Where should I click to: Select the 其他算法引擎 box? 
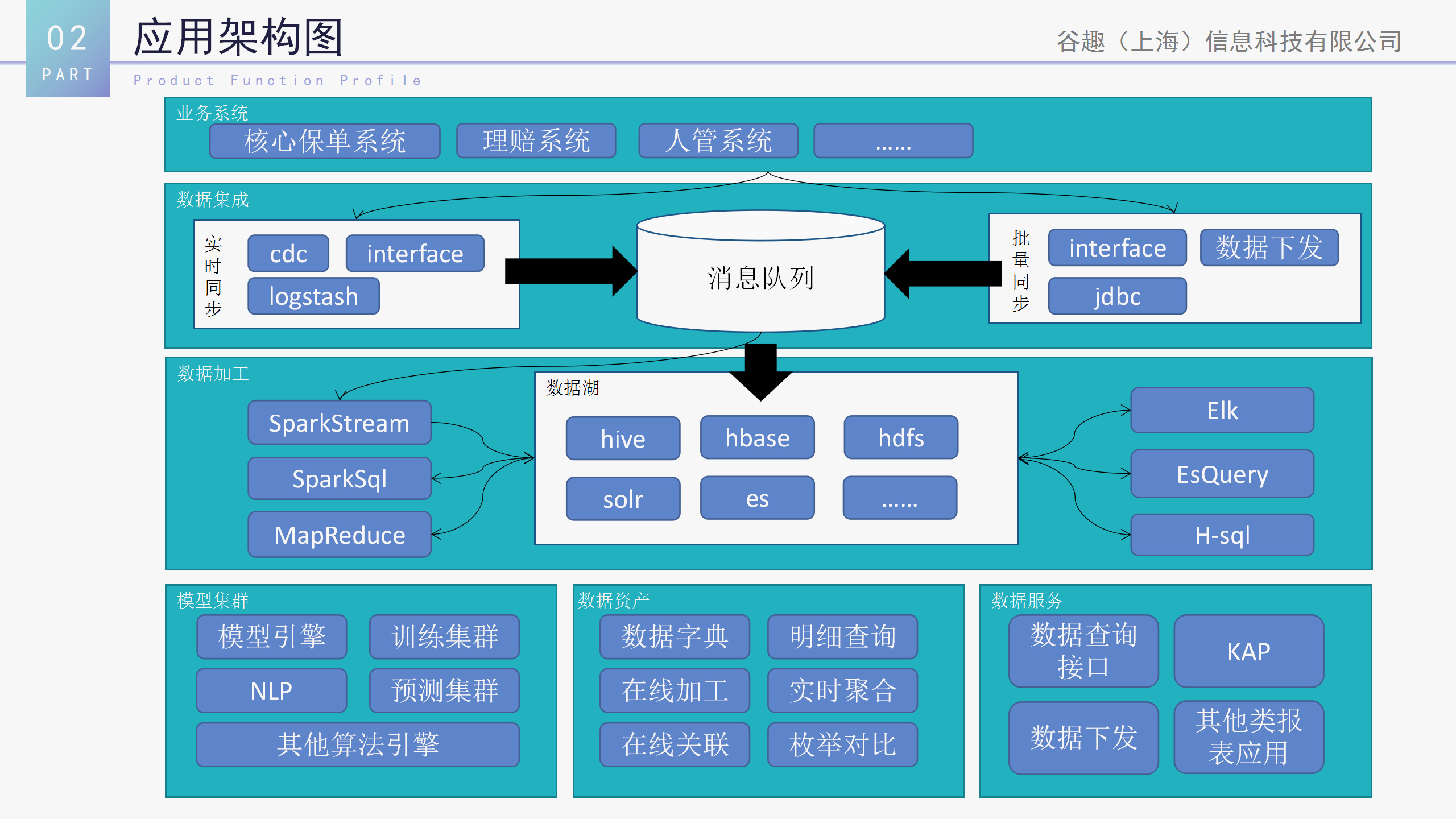358,744
